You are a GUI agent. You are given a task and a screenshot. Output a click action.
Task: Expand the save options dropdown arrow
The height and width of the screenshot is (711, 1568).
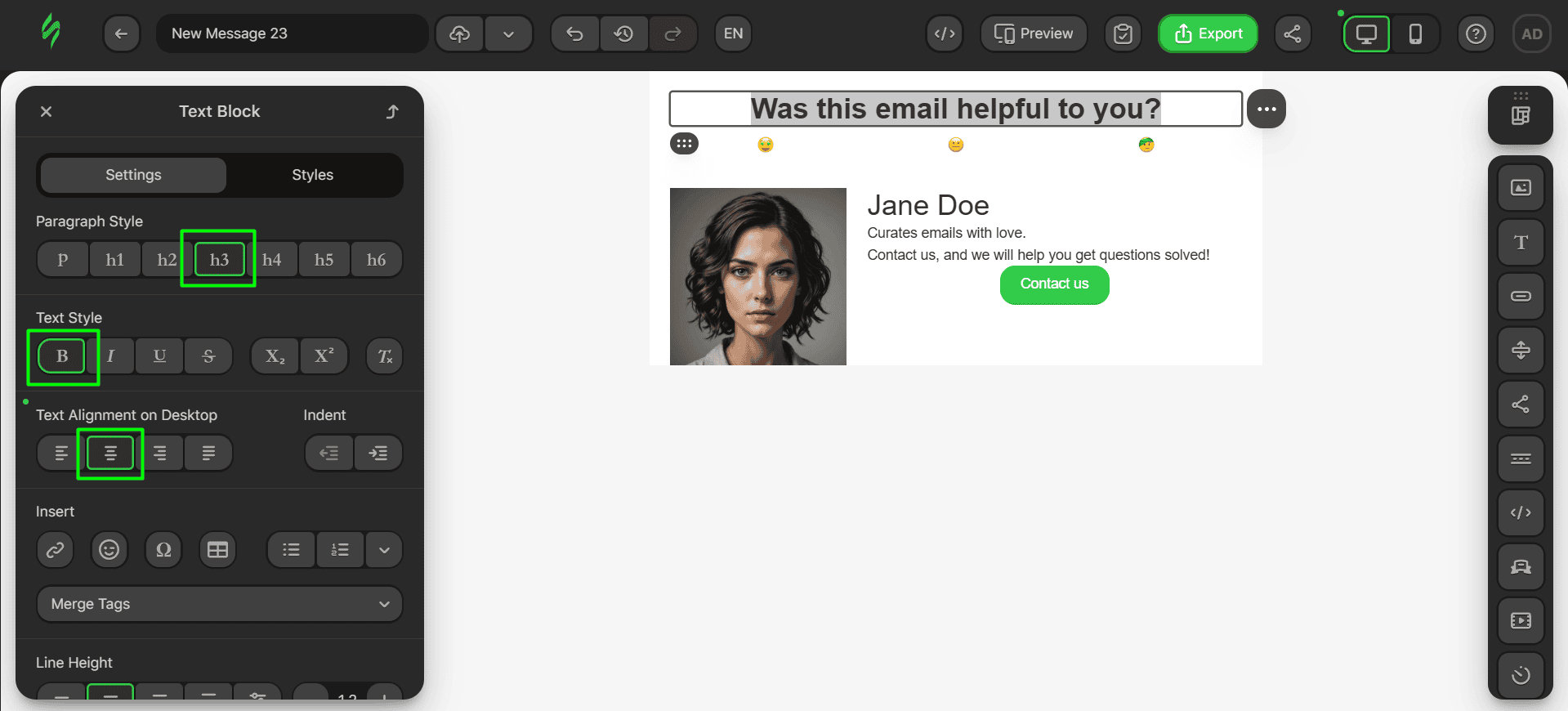tap(508, 34)
